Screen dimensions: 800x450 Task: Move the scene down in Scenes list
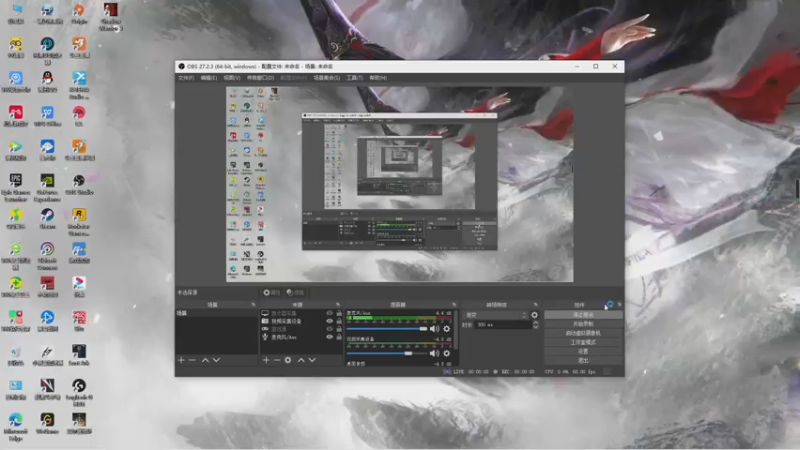click(216, 360)
